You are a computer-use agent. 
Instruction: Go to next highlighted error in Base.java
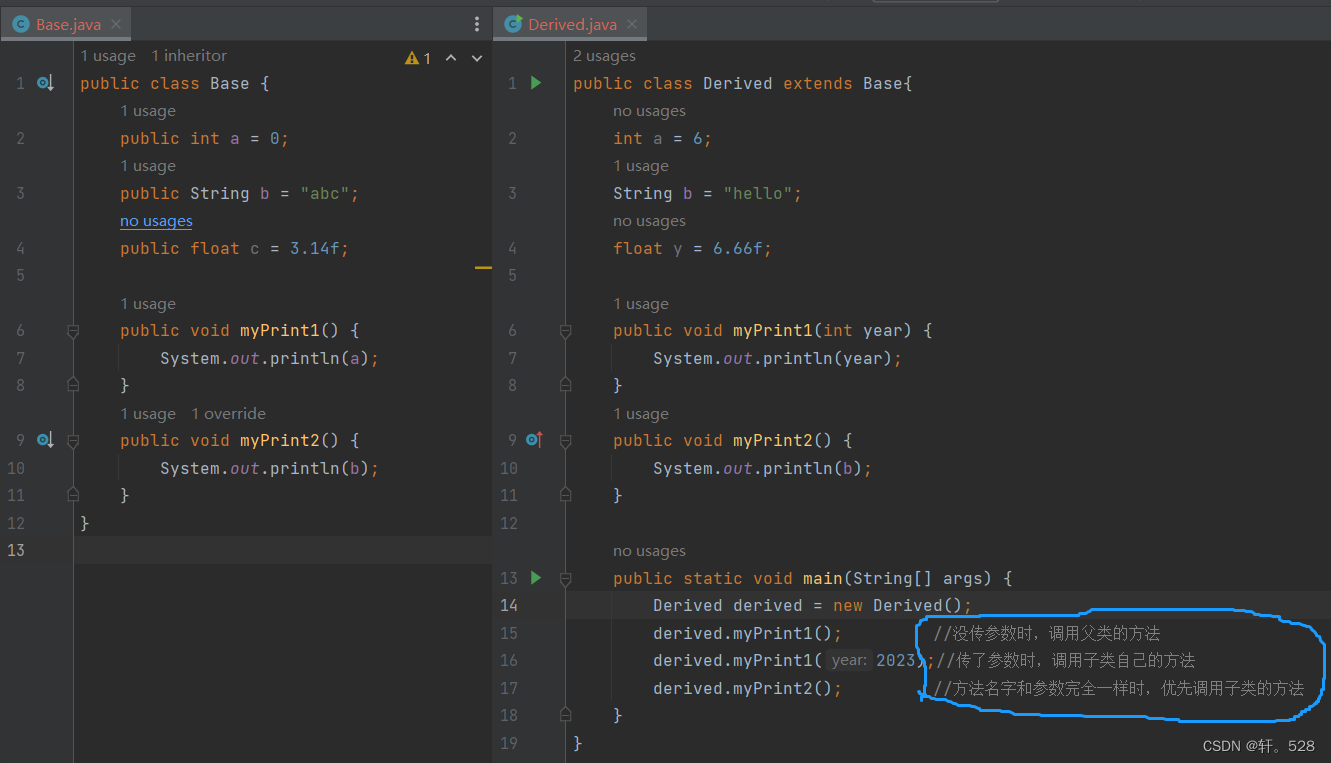pyautogui.click(x=476, y=58)
